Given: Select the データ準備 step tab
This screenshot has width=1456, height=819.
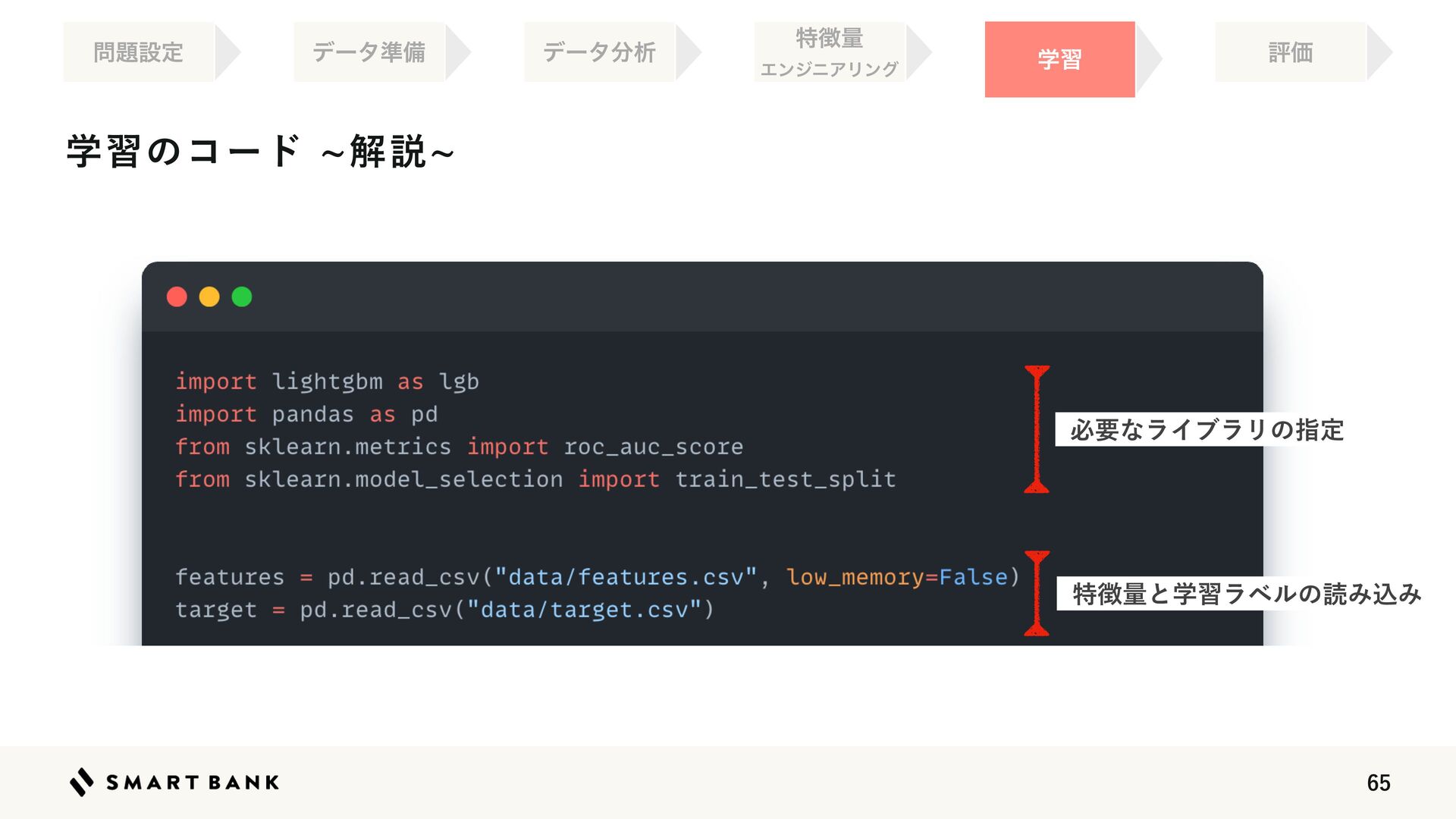Looking at the screenshot, I should click(x=369, y=52).
